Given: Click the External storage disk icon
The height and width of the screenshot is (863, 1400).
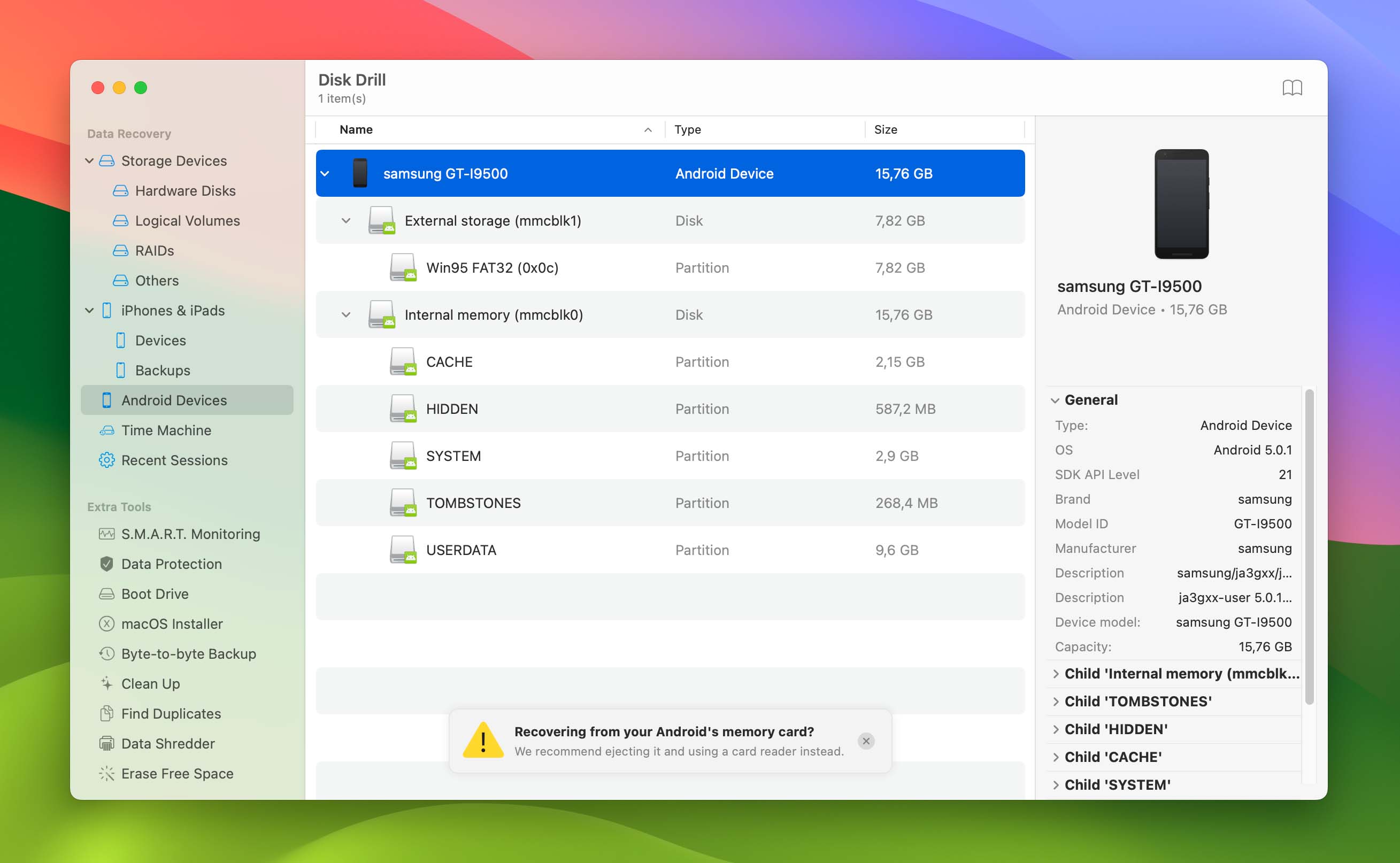Looking at the screenshot, I should click(x=382, y=220).
